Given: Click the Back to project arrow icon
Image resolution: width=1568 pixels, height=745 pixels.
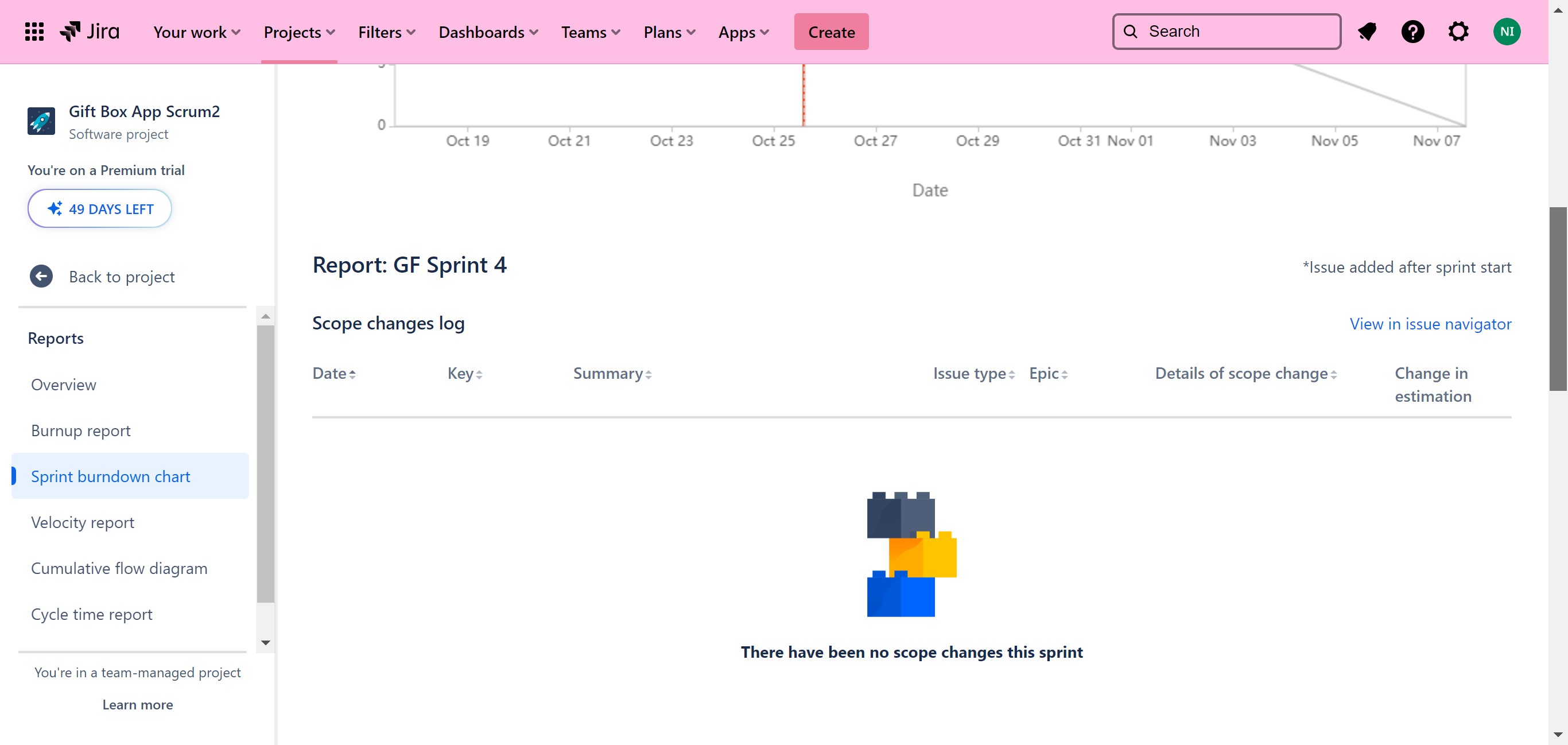Looking at the screenshot, I should [x=41, y=276].
